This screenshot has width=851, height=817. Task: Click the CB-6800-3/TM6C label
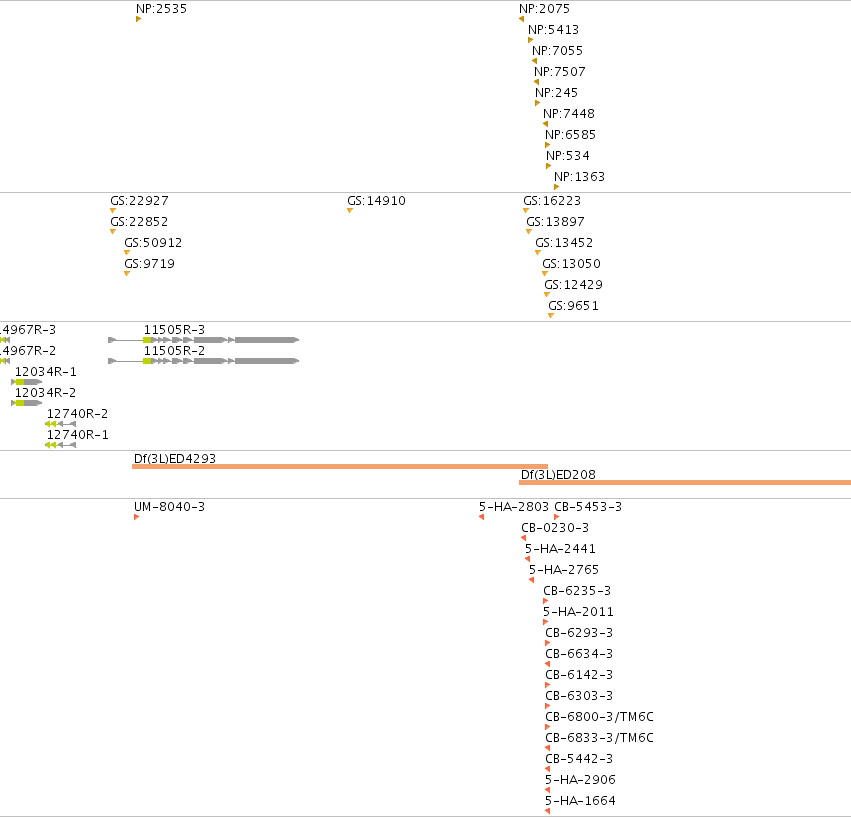(599, 717)
